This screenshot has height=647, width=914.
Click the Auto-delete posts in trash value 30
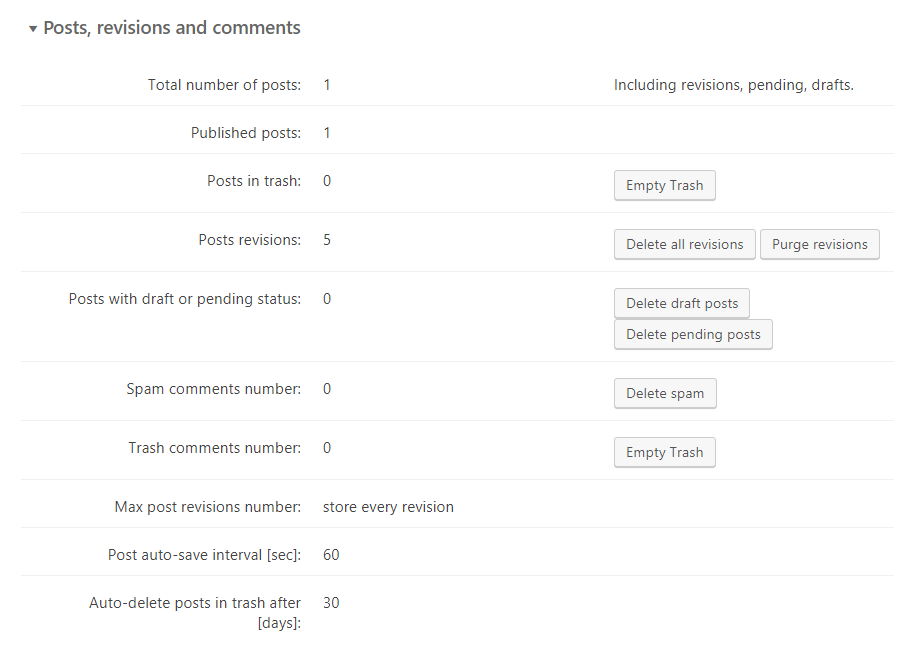coord(331,603)
